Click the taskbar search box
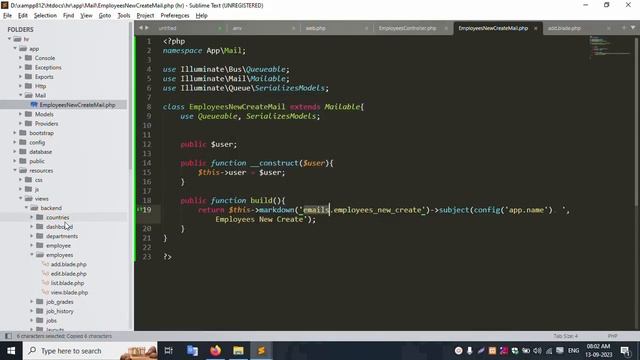 coord(90,351)
